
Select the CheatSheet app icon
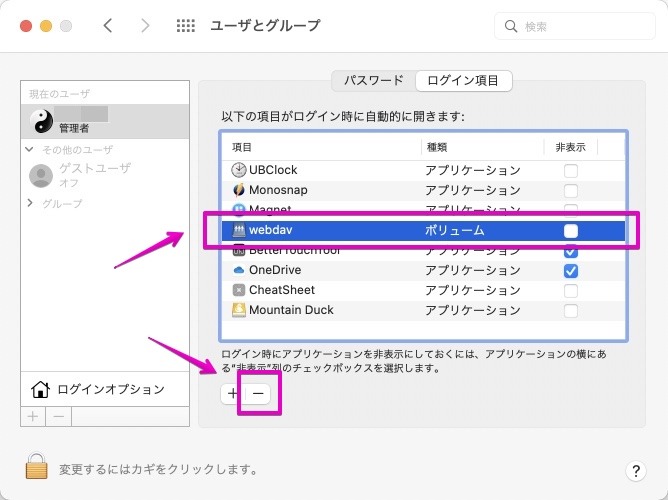click(239, 290)
